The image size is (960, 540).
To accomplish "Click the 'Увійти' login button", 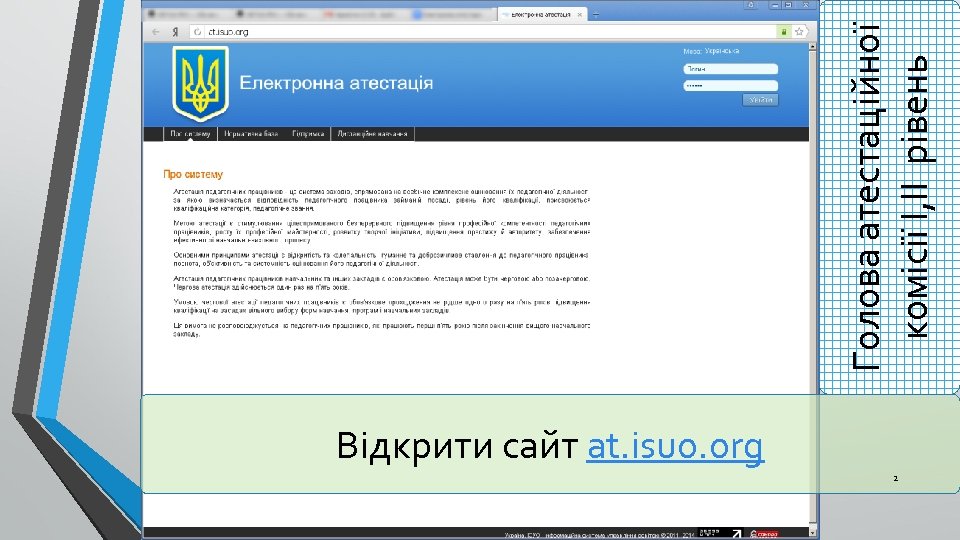I will pos(760,100).
